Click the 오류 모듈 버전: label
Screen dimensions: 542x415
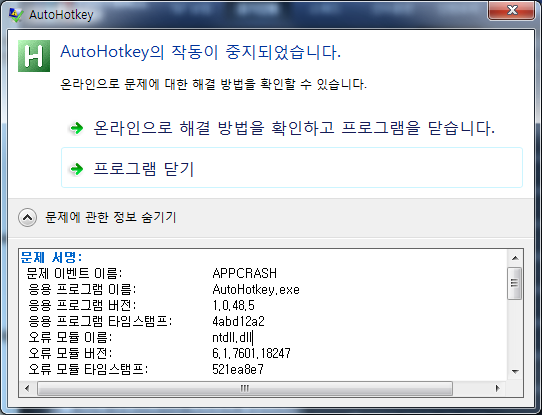(x=70, y=353)
